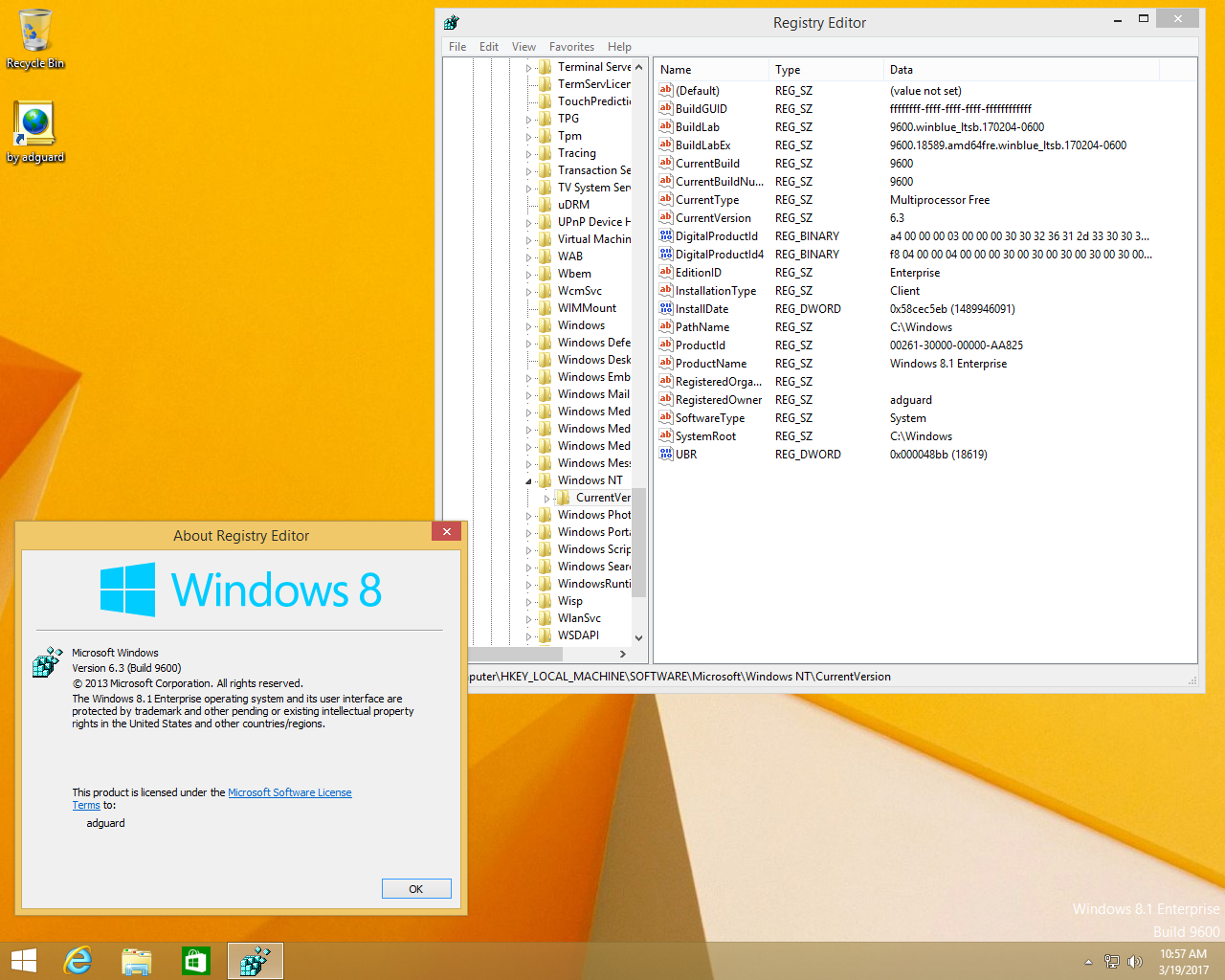Click the volume speaker tray icon

(x=1136, y=962)
